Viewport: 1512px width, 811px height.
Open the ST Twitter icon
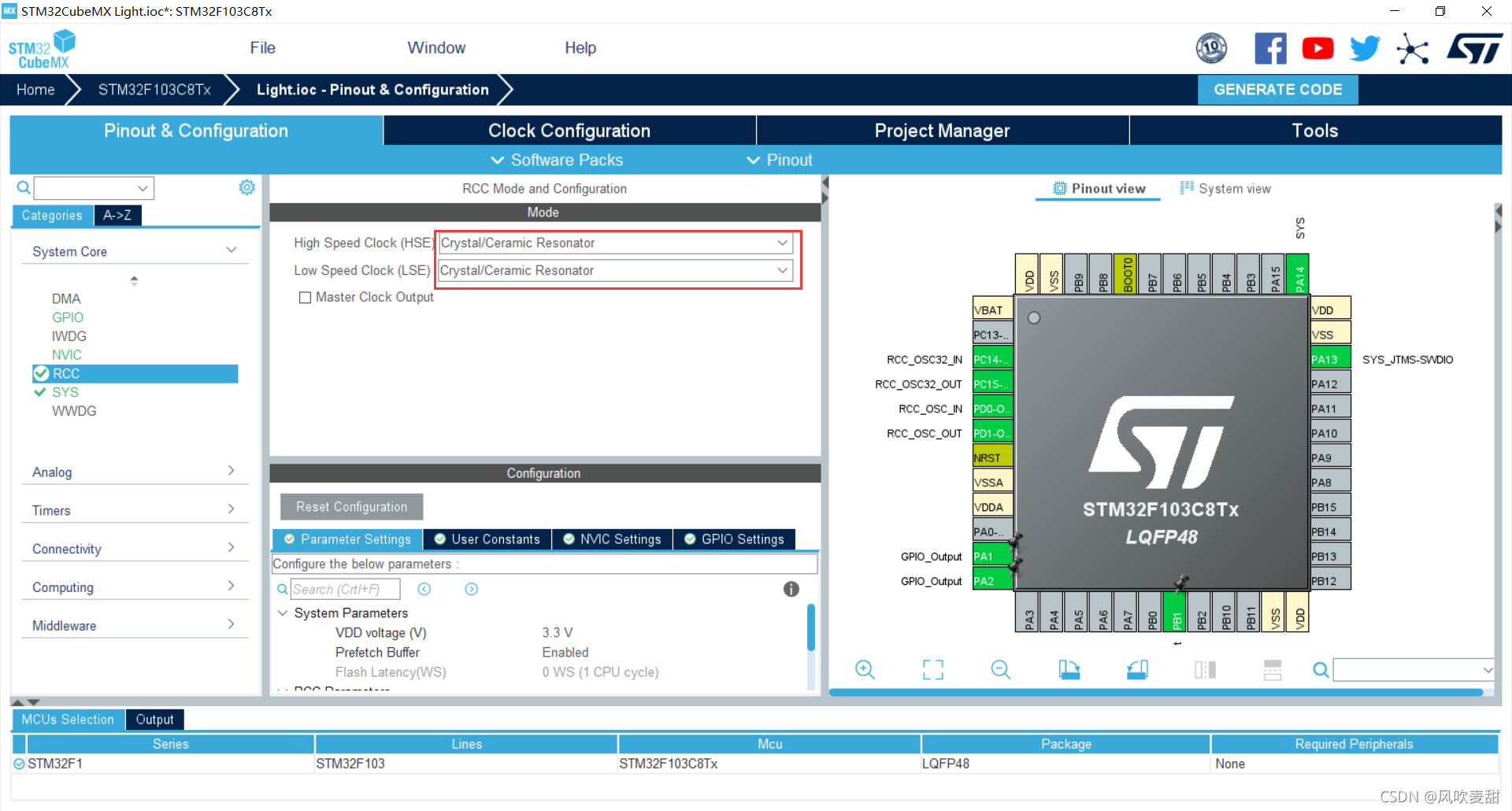[x=1365, y=49]
